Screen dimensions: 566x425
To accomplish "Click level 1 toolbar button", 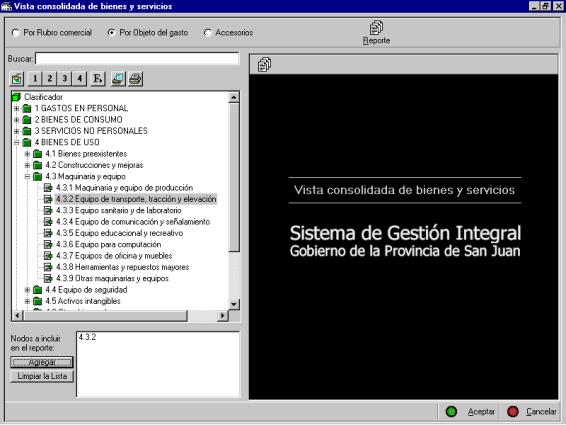I will (35, 78).
